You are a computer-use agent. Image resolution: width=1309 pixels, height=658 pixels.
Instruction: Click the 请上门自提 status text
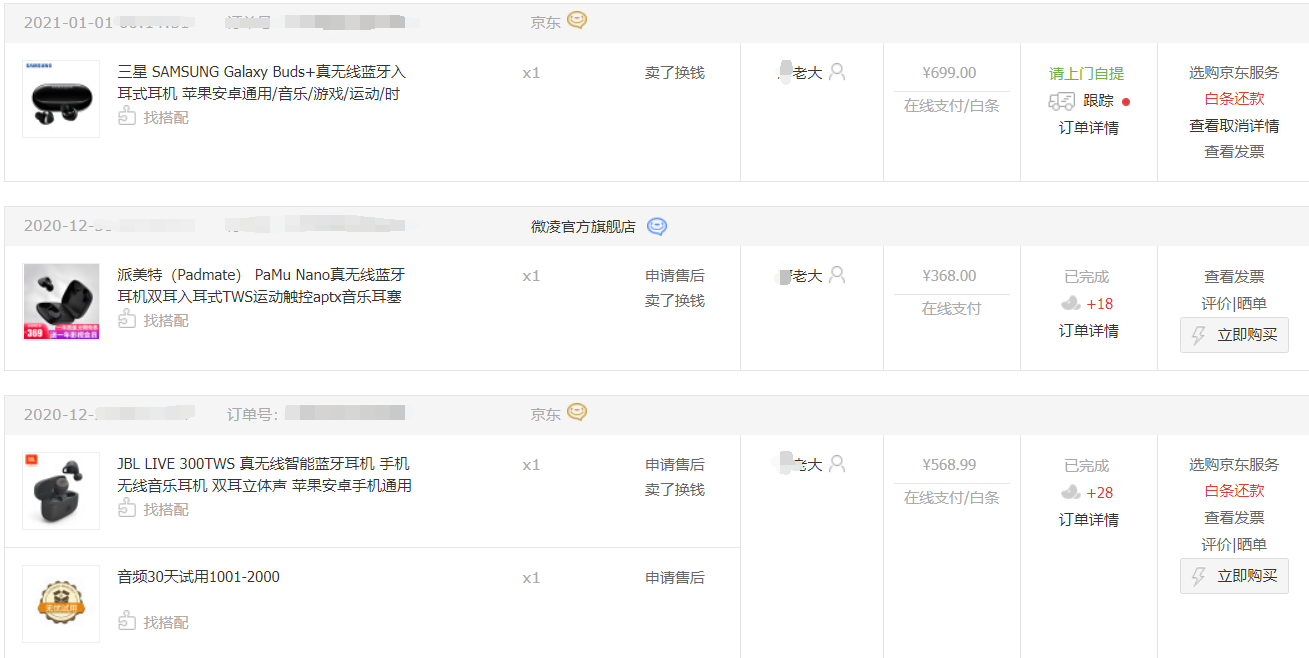pyautogui.click(x=1087, y=74)
